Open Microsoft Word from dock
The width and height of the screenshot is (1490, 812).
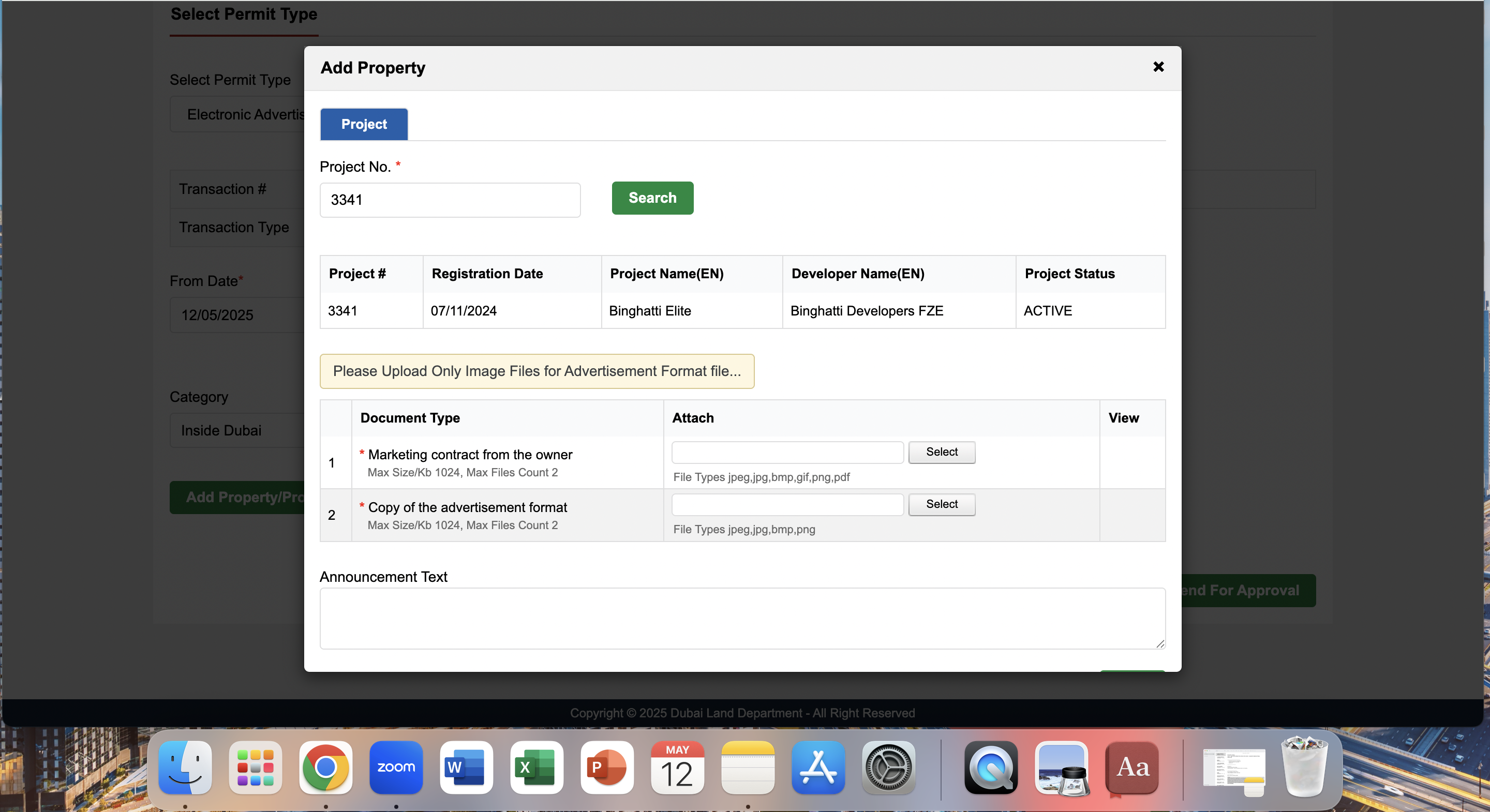pyautogui.click(x=466, y=768)
